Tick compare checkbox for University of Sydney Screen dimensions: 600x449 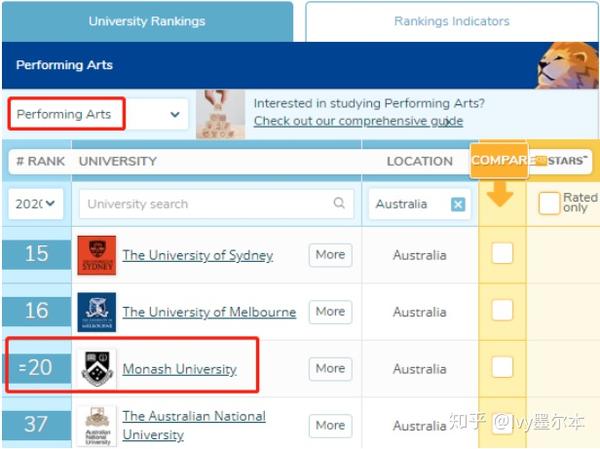click(502, 253)
